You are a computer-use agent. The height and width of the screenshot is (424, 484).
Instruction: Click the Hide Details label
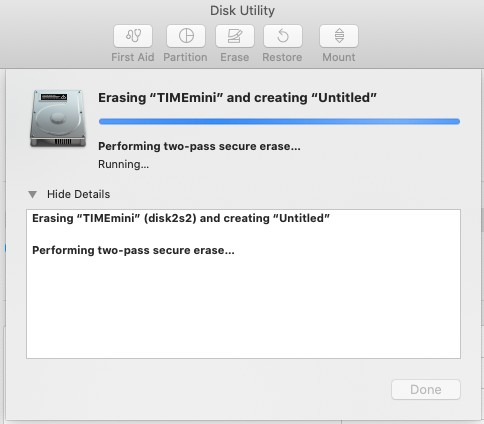tap(78, 194)
